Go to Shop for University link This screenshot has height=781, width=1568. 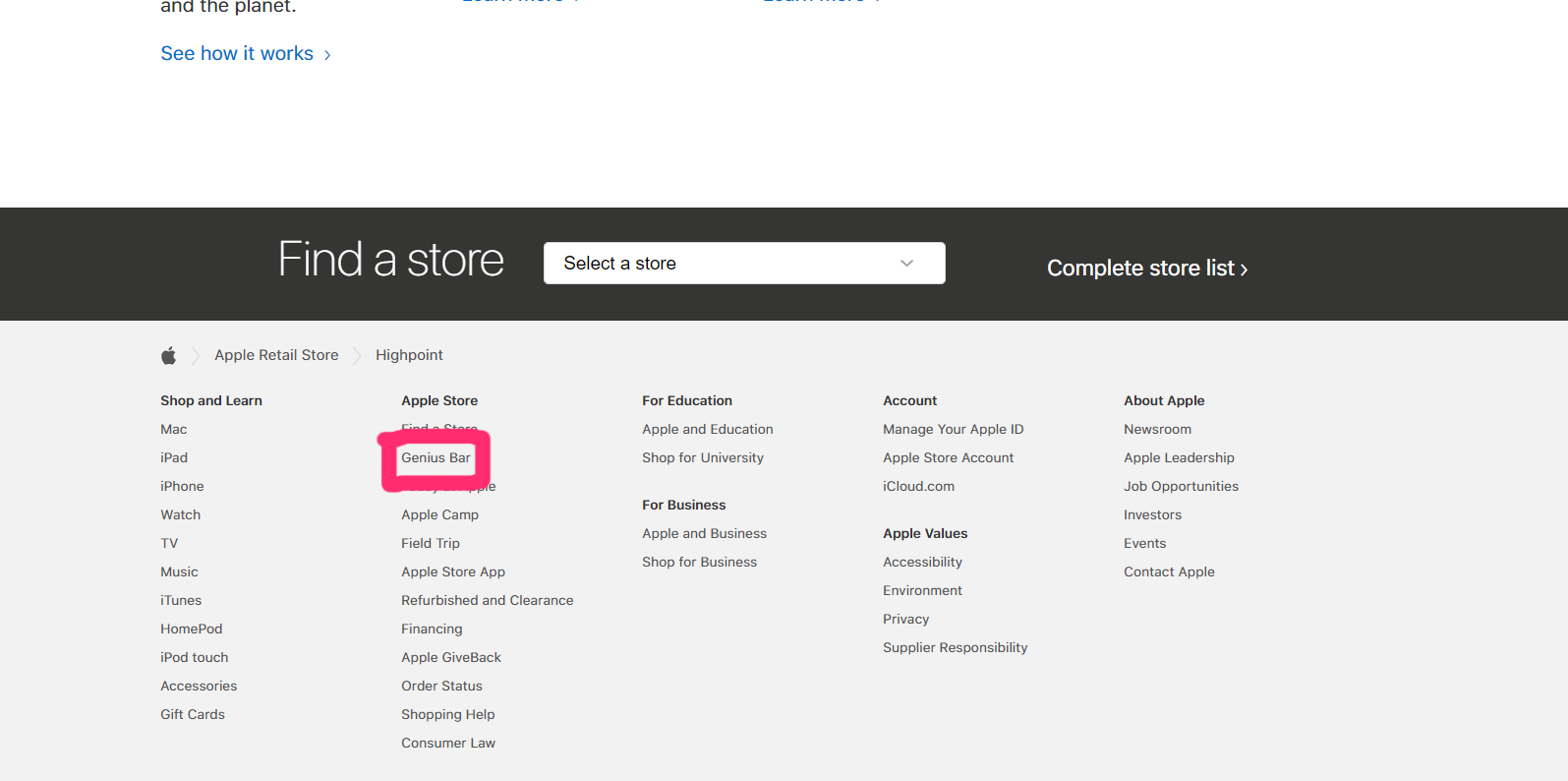703,457
